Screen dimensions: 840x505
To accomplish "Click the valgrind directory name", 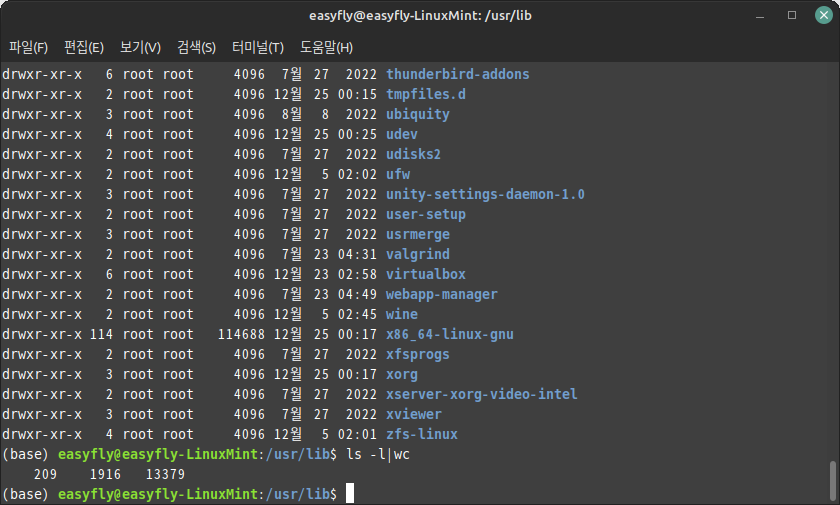I will 418,254.
